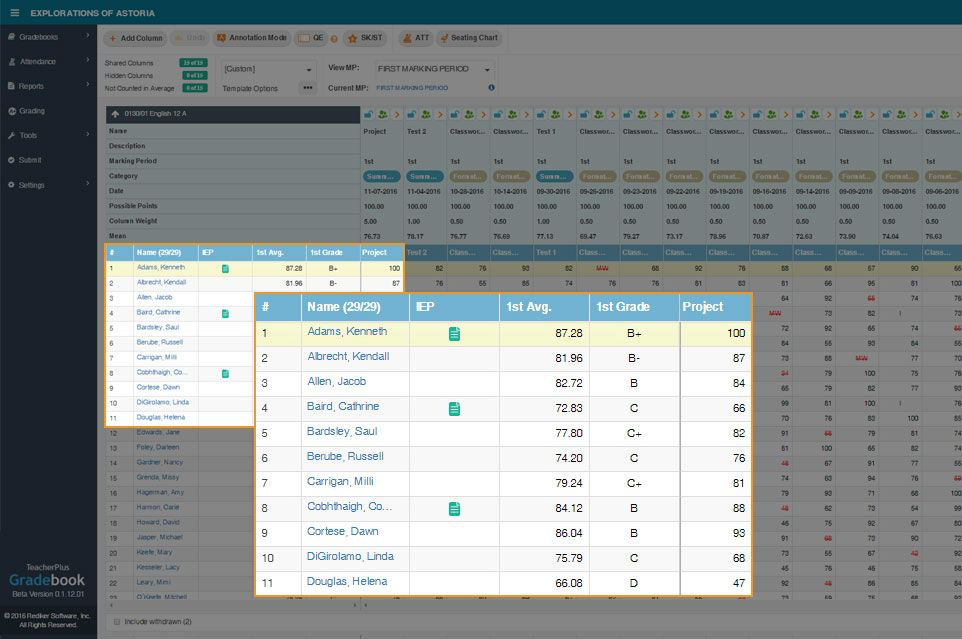Click group icon on Classwork column dated 10-28-2016
The height and width of the screenshot is (639, 962).
(469, 115)
